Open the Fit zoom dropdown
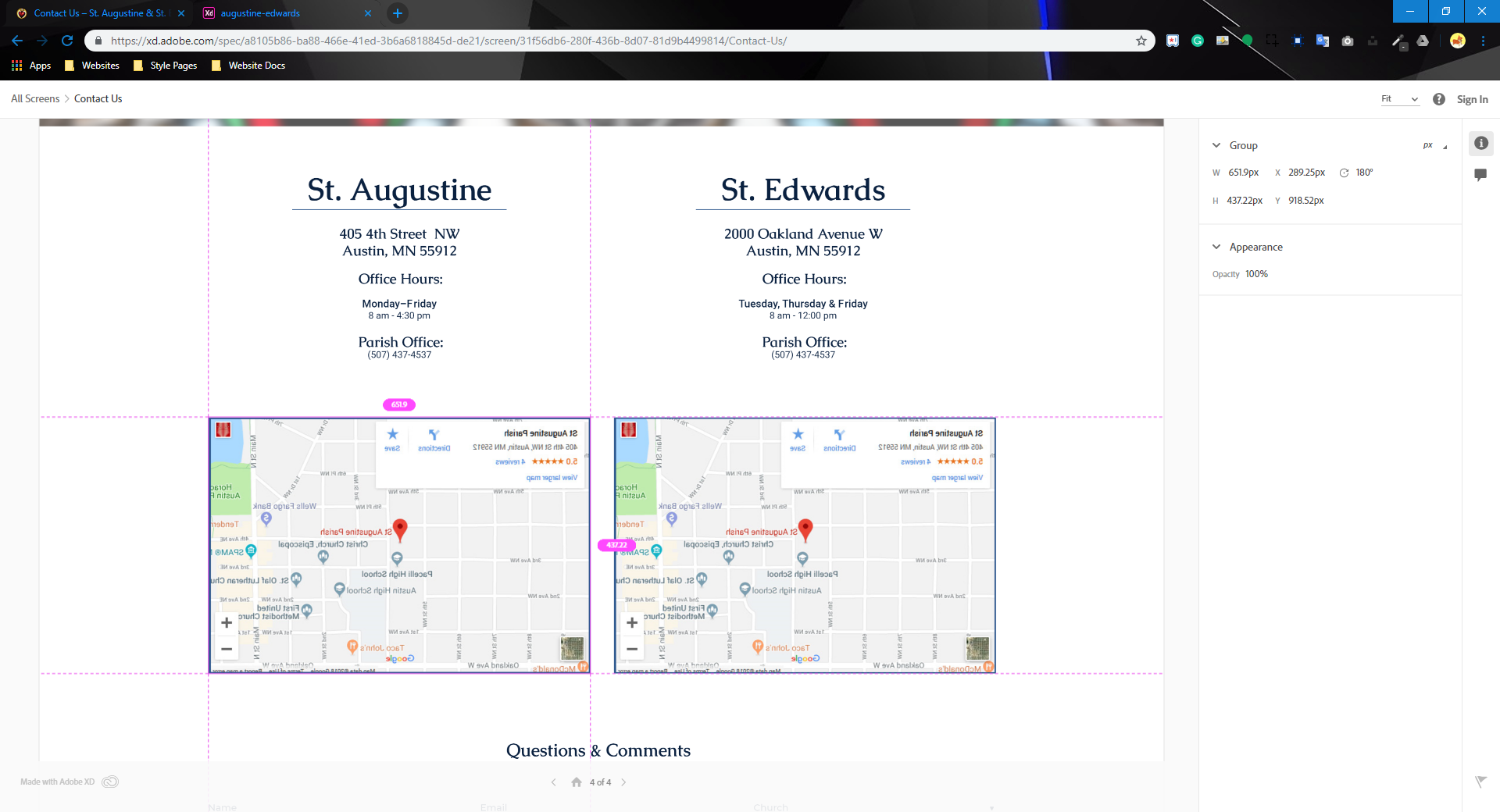This screenshot has height=812, width=1500. point(1399,99)
